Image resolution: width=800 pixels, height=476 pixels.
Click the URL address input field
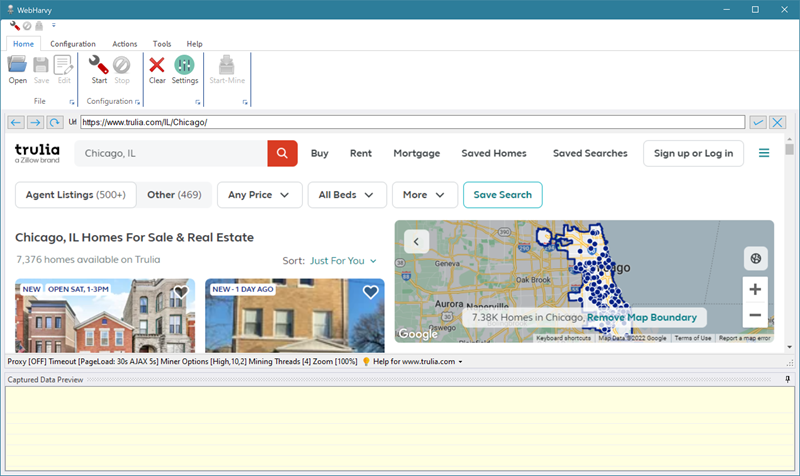[412, 122]
